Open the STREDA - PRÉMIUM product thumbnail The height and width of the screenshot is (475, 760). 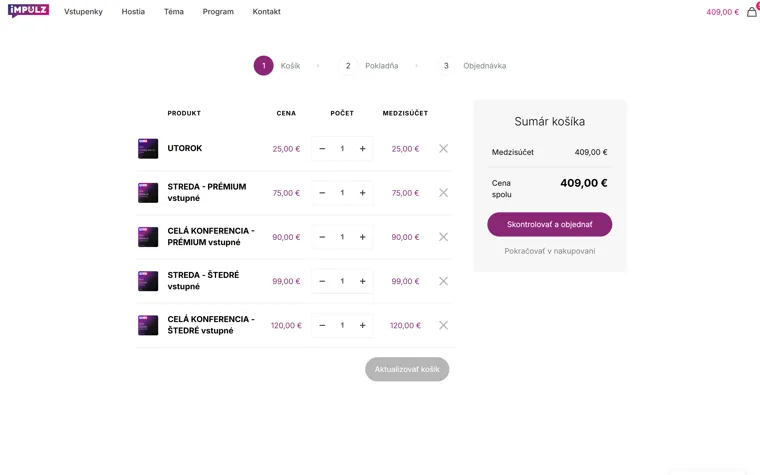coord(148,193)
